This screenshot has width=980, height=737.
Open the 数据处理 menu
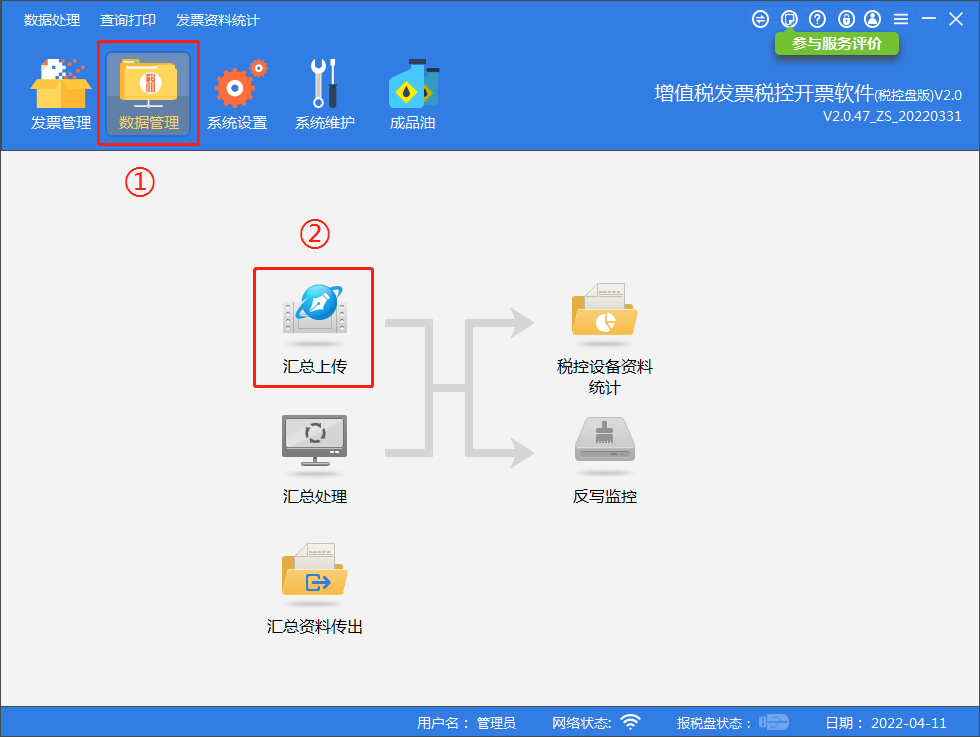(x=52, y=20)
